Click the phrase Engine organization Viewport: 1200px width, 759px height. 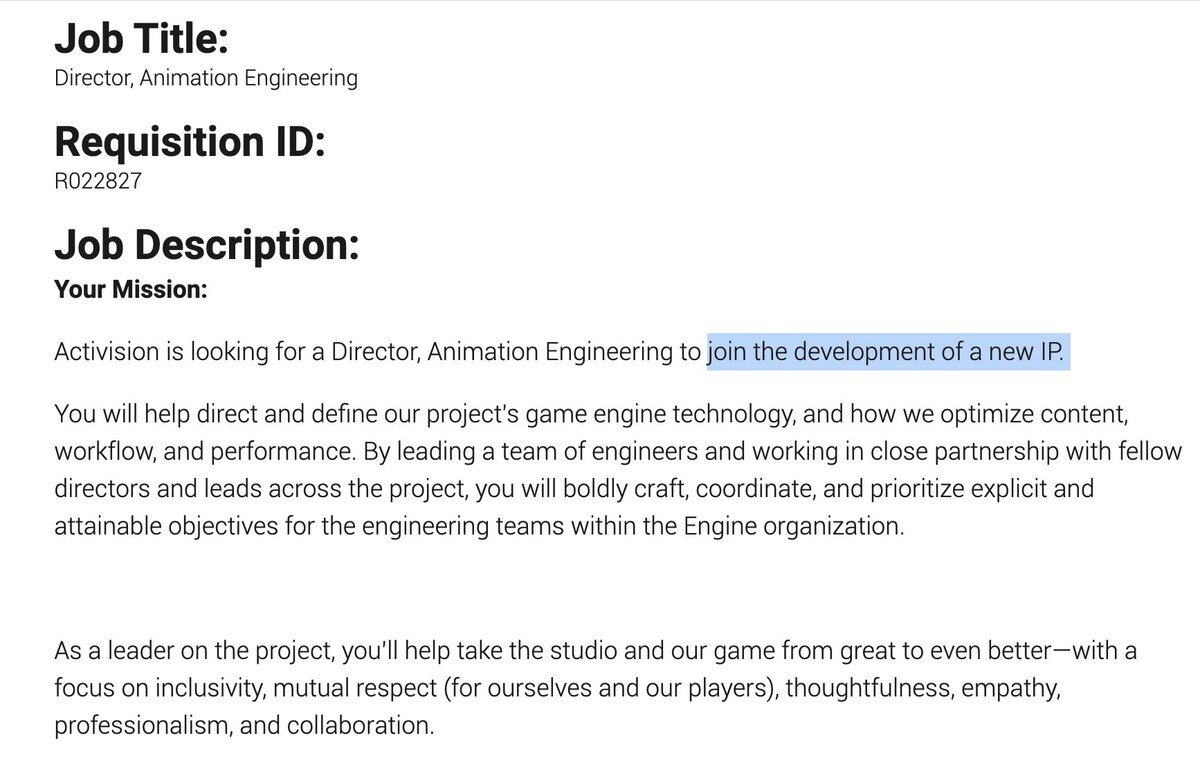[x=793, y=526]
